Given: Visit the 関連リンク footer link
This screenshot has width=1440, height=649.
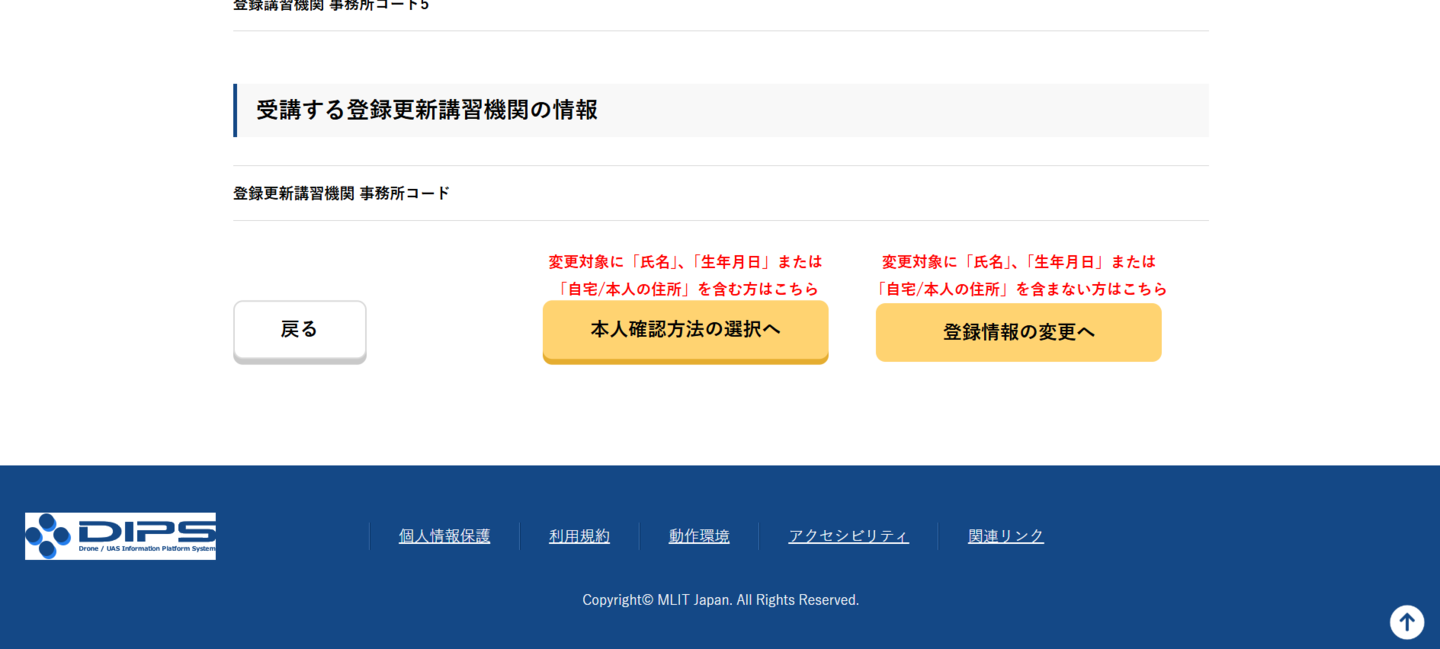Looking at the screenshot, I should tap(1005, 536).
